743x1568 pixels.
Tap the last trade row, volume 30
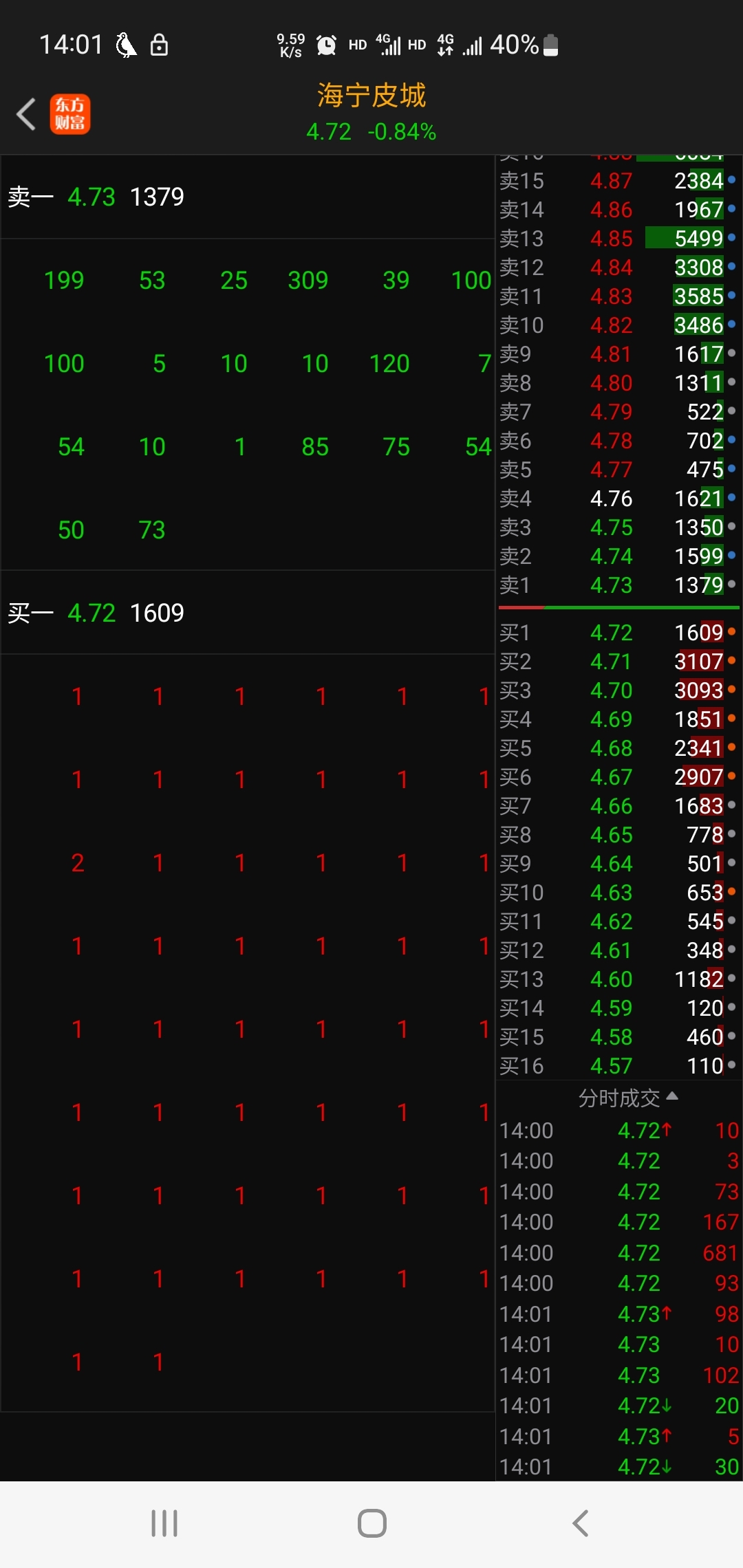(x=618, y=1467)
